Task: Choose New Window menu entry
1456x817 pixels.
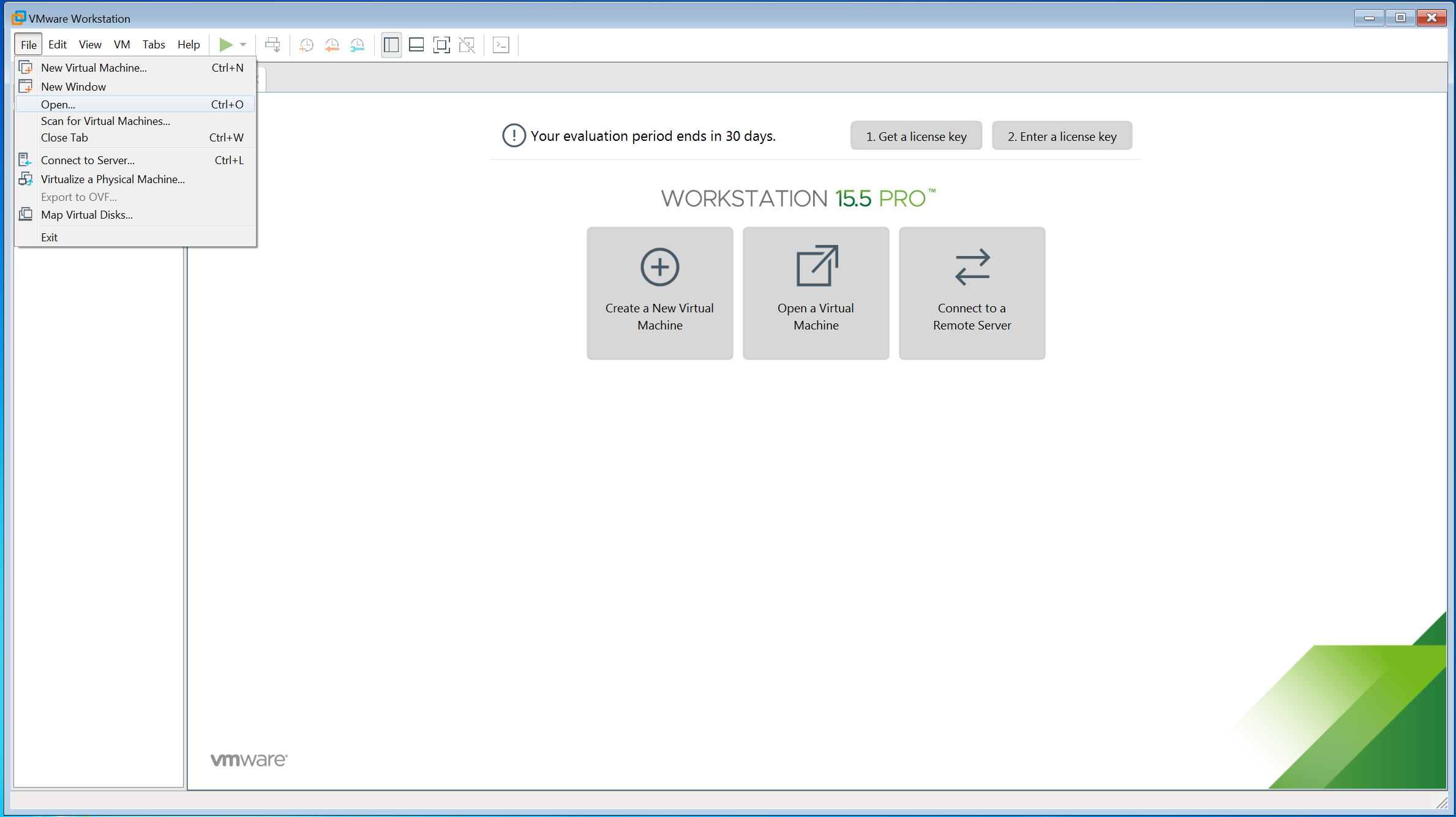Action: click(x=135, y=86)
